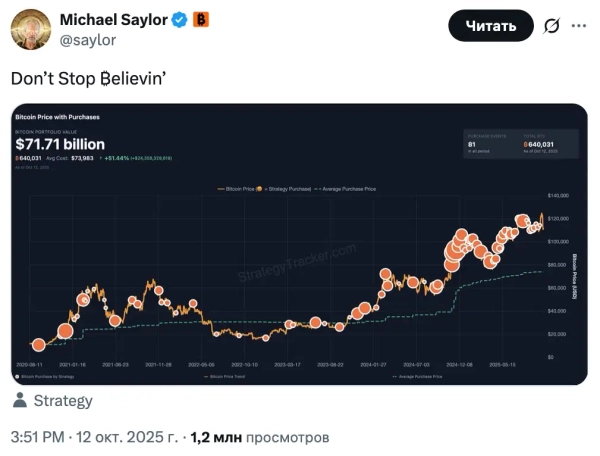Click the orange Bitcoin affiliate badge
The height and width of the screenshot is (456, 600).
201,20
